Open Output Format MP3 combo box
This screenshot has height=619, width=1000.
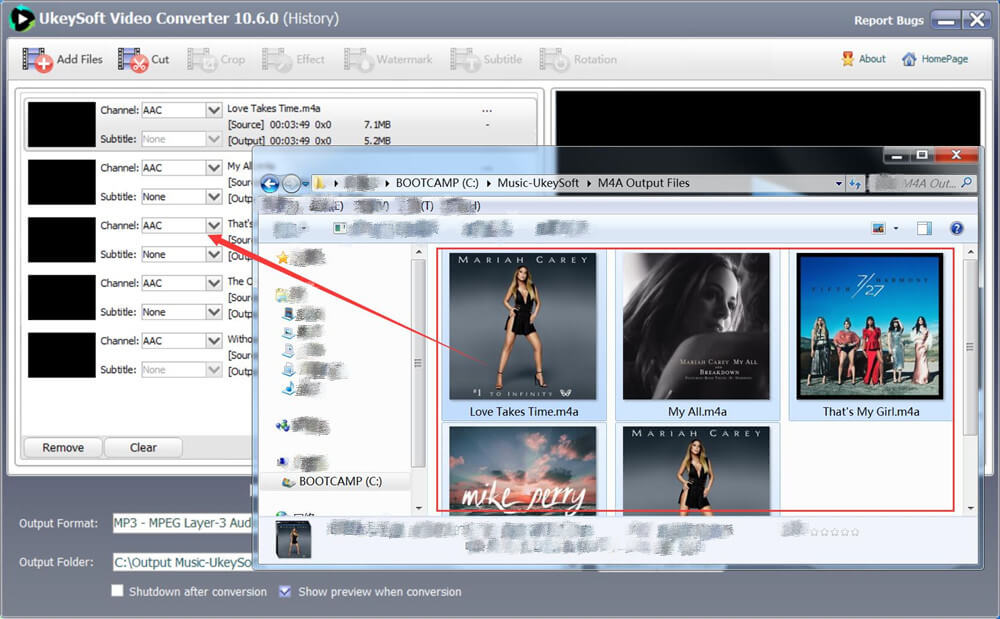(x=180, y=523)
